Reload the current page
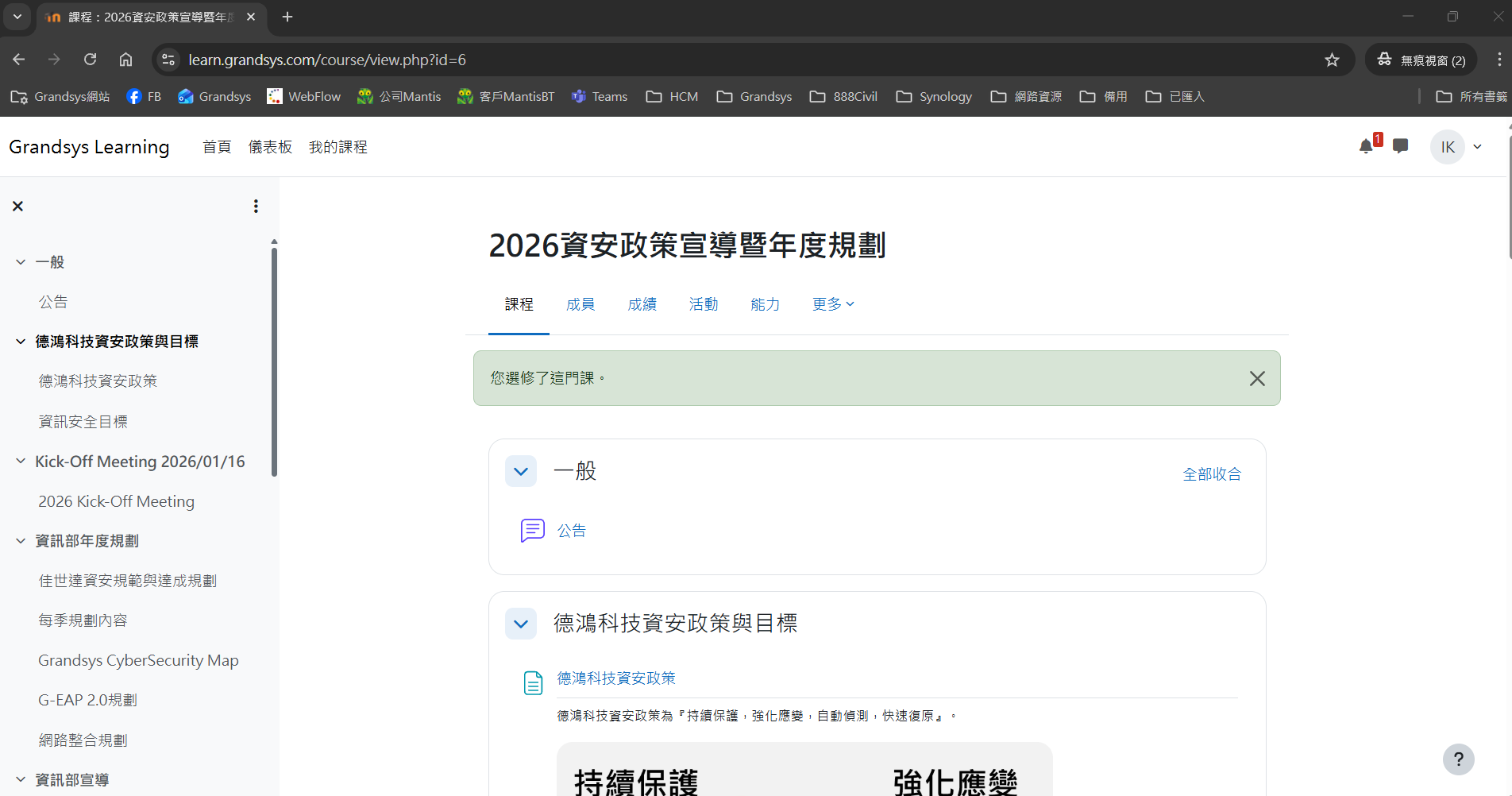Viewport: 1512px width, 796px height. pos(90,59)
